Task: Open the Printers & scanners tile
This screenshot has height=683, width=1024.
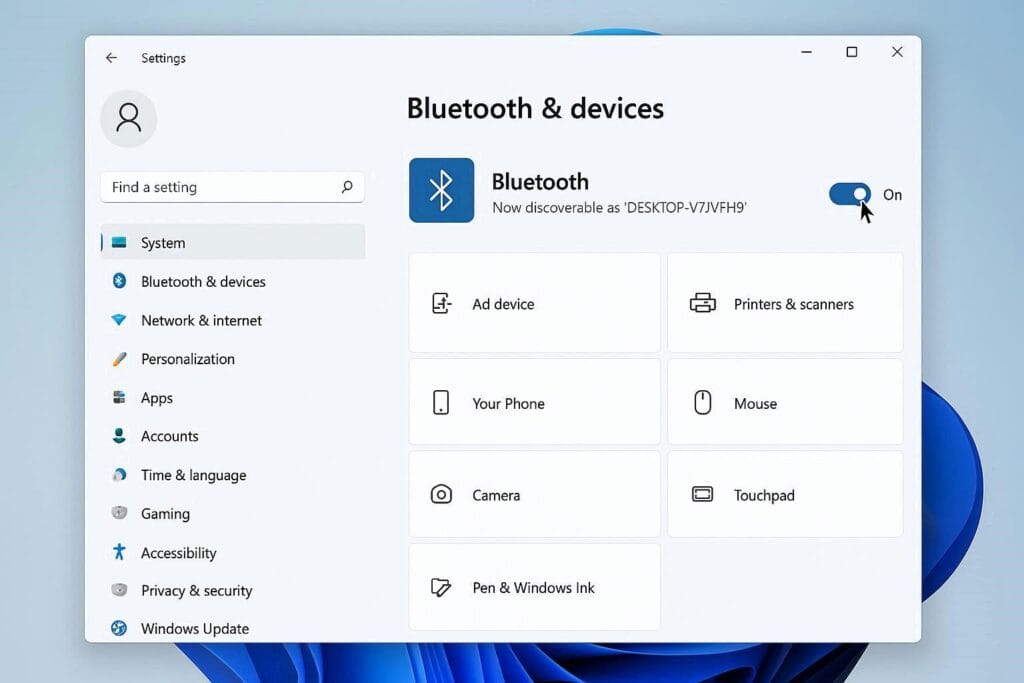Action: (785, 303)
